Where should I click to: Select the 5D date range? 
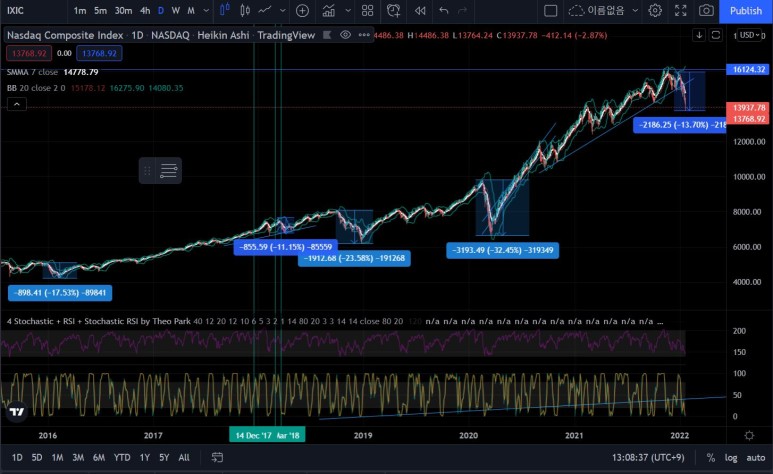(37, 458)
